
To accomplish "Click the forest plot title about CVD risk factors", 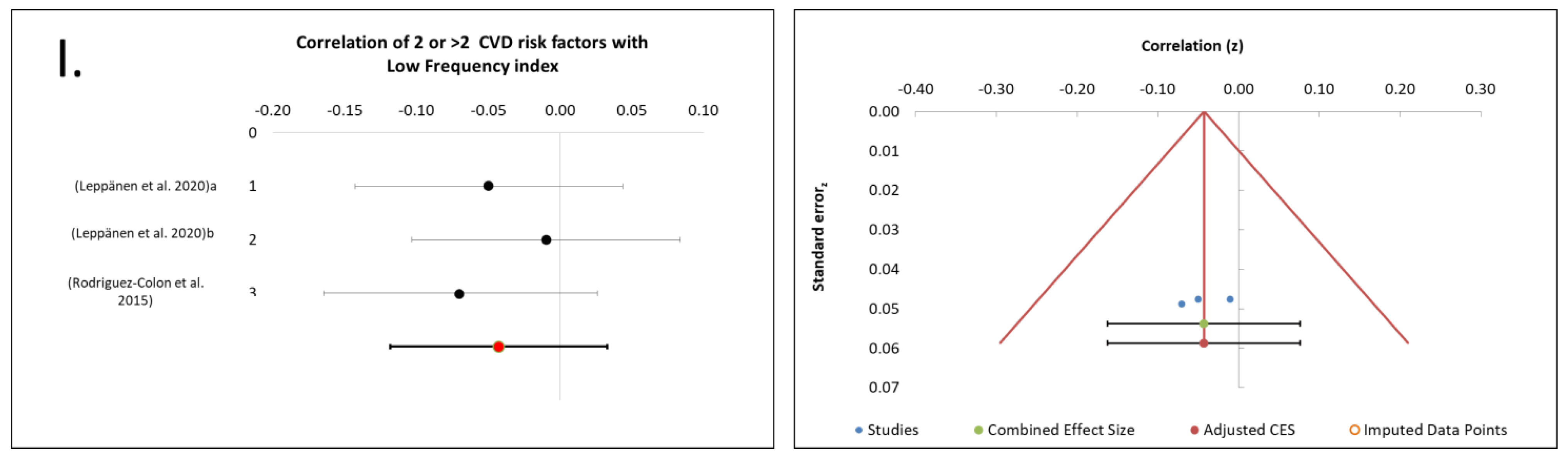I will pyautogui.click(x=472, y=54).
